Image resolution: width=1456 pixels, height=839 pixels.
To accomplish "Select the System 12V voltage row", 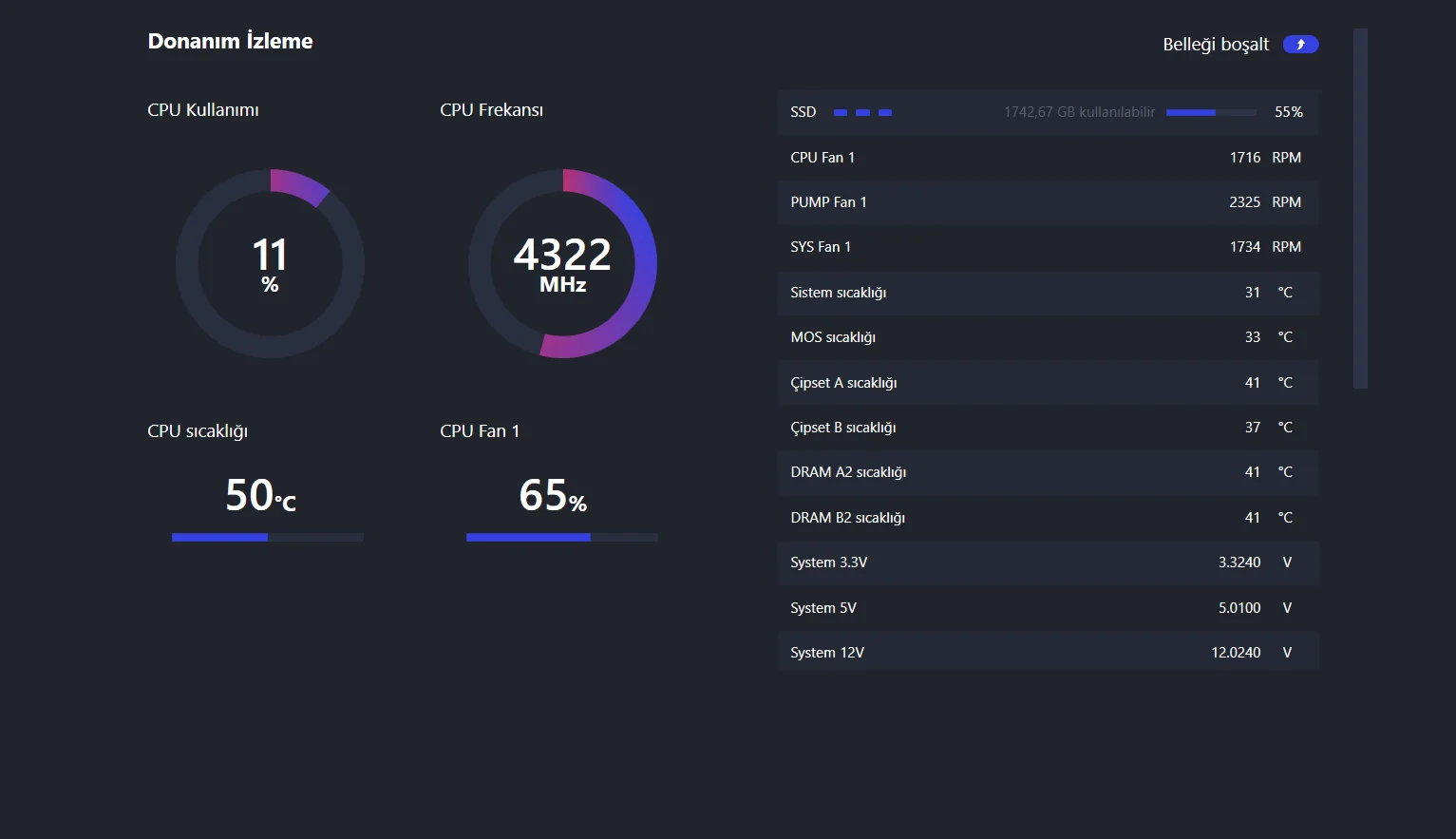I will click(1047, 653).
